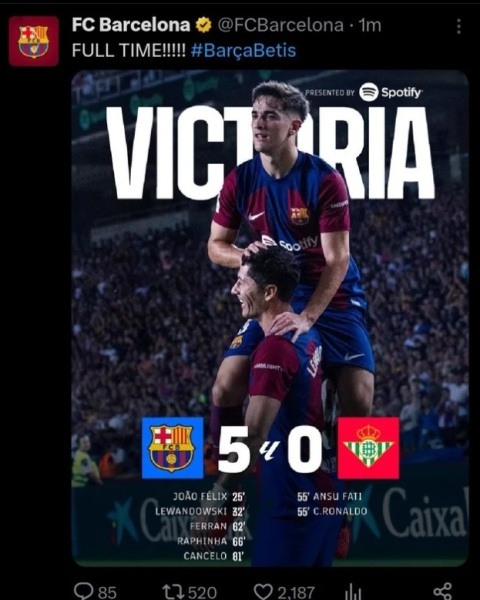The height and width of the screenshot is (600, 480).
Task: Open the VICTORIA match result image
Action: (x=270, y=318)
